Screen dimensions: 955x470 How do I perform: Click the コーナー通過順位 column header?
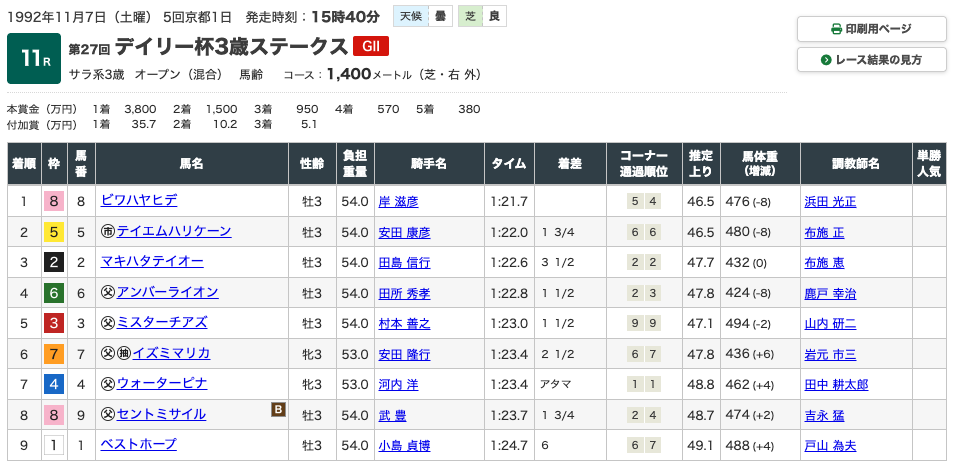643,164
